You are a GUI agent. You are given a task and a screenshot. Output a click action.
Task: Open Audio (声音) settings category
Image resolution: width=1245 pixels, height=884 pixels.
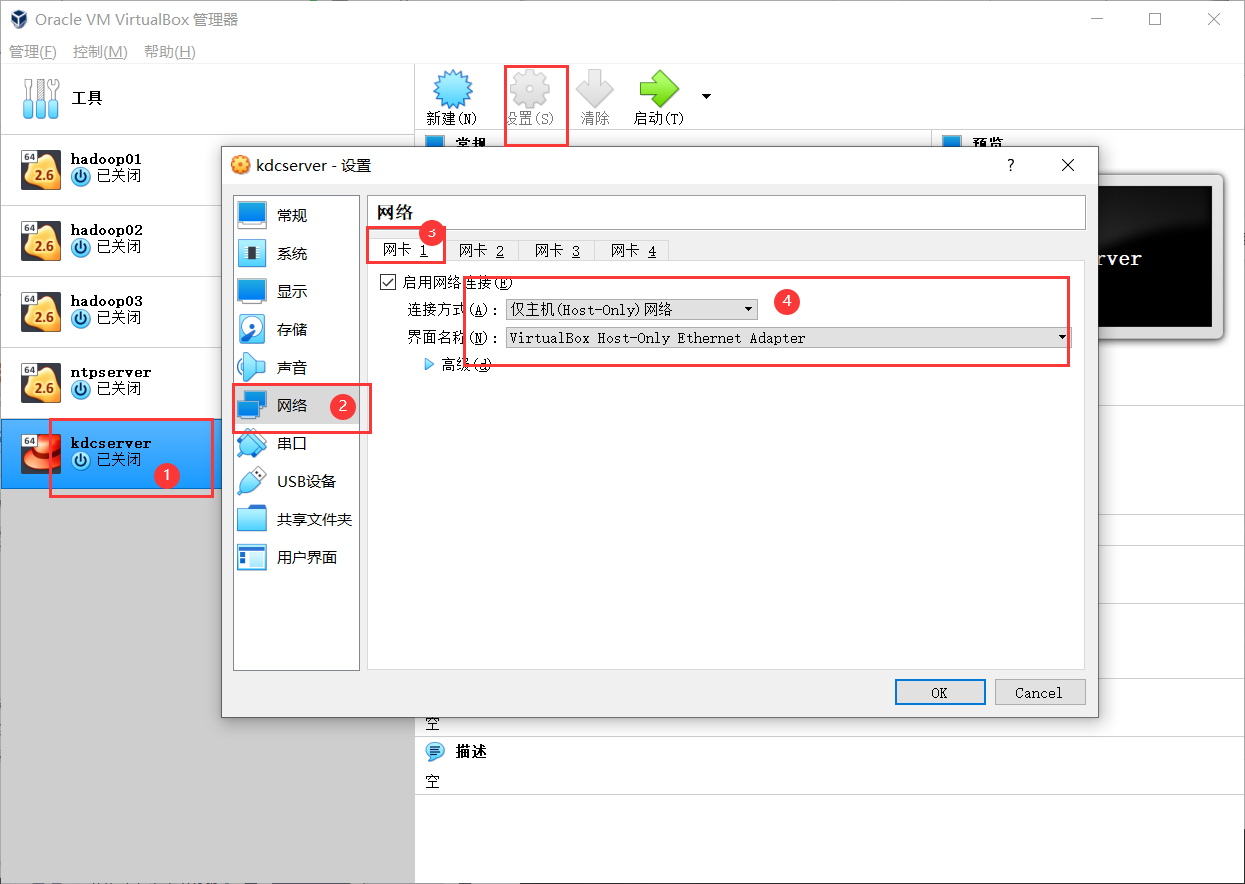(x=296, y=367)
